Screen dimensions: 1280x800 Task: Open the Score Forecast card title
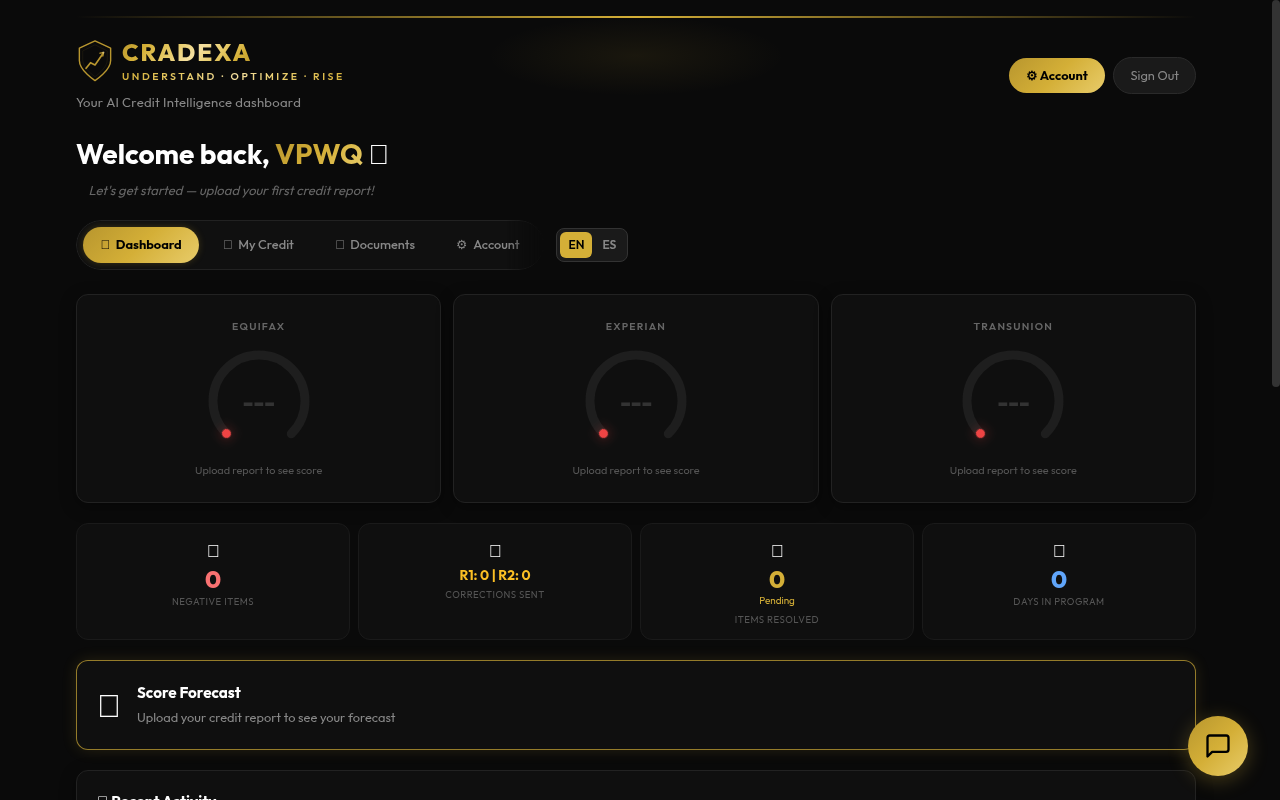189,692
